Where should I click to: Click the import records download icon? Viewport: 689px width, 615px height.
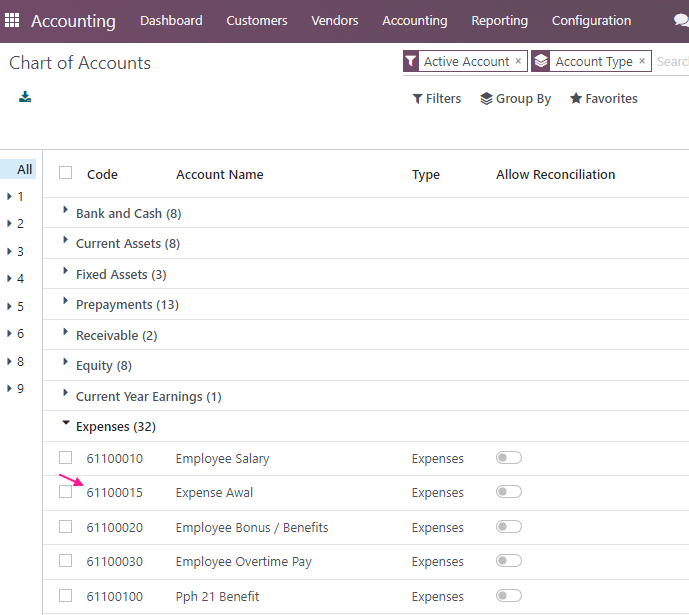[25, 97]
